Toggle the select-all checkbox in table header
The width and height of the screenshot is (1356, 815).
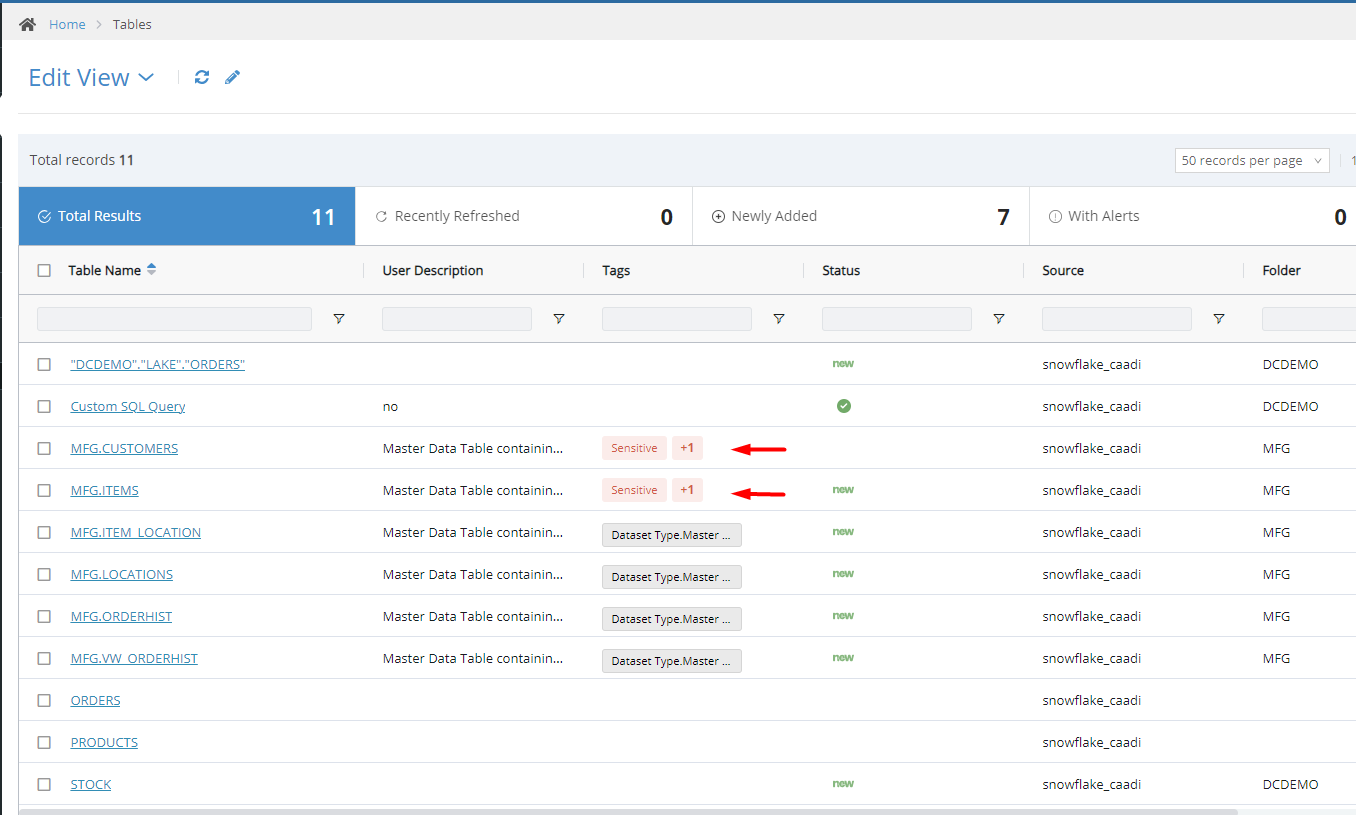(44, 270)
